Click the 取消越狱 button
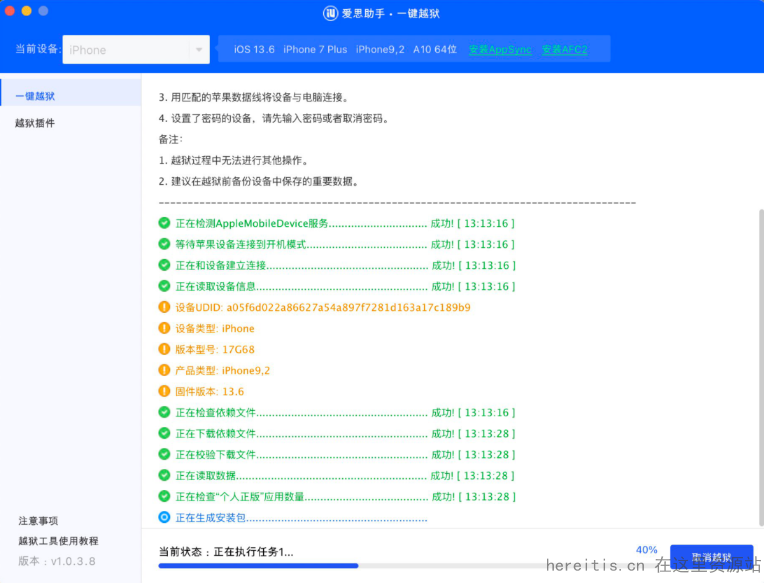This screenshot has width=764, height=583. (x=711, y=557)
